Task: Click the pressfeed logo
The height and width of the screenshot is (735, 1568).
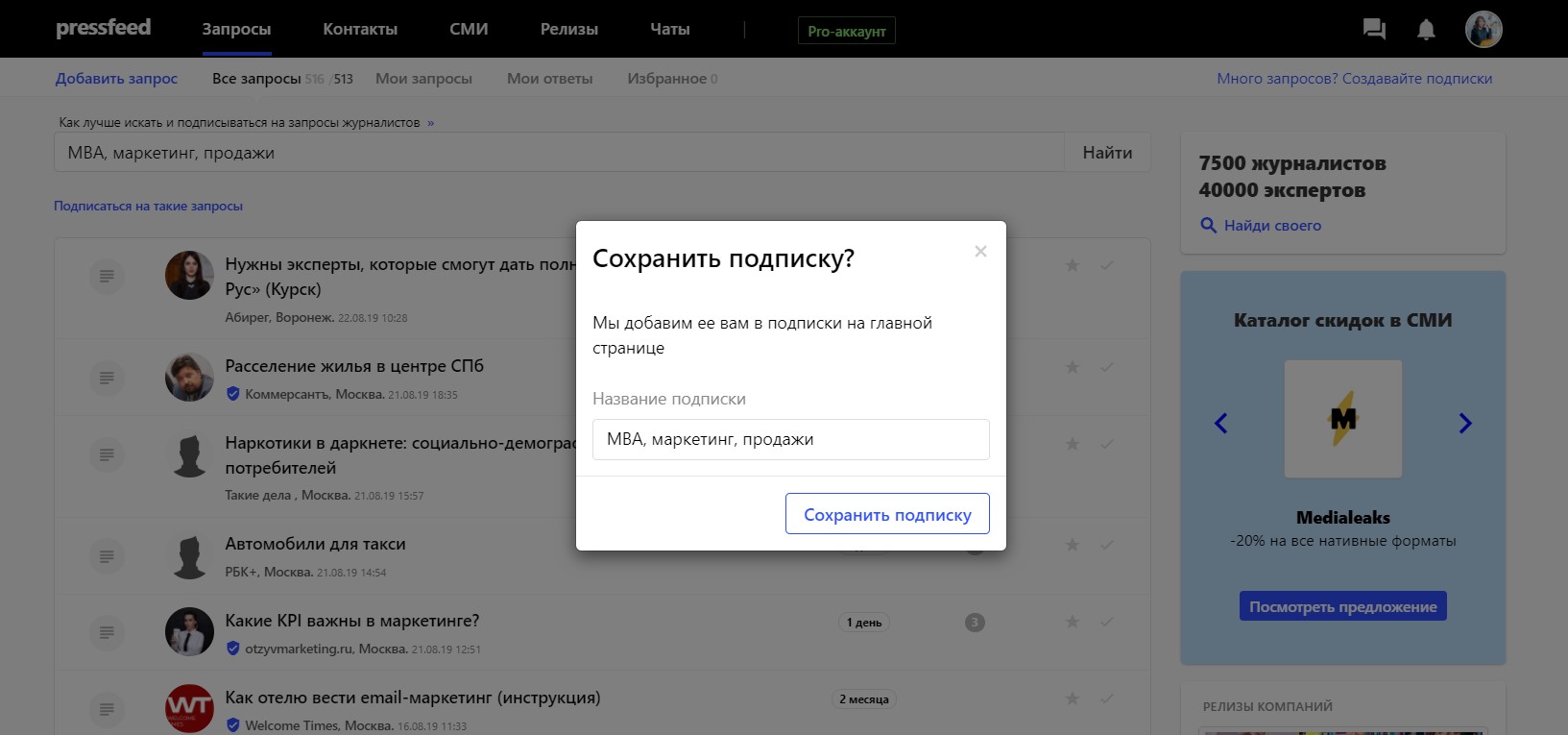Action: [x=104, y=28]
